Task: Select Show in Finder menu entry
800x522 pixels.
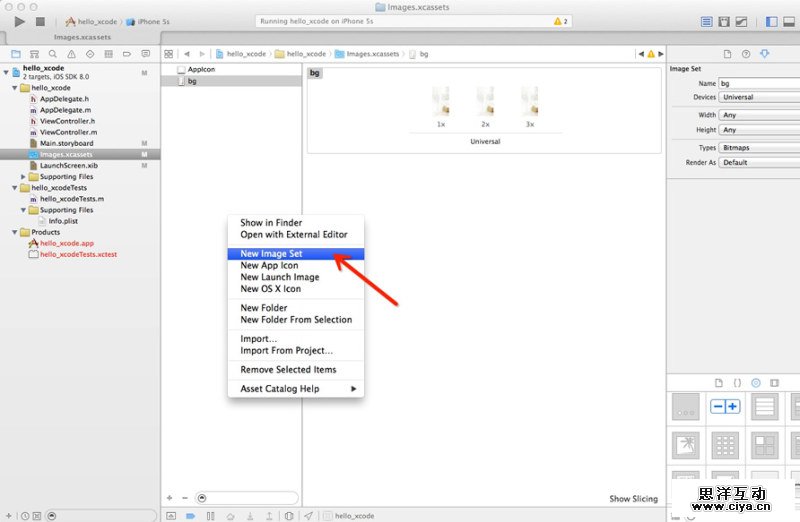Action: [271, 223]
